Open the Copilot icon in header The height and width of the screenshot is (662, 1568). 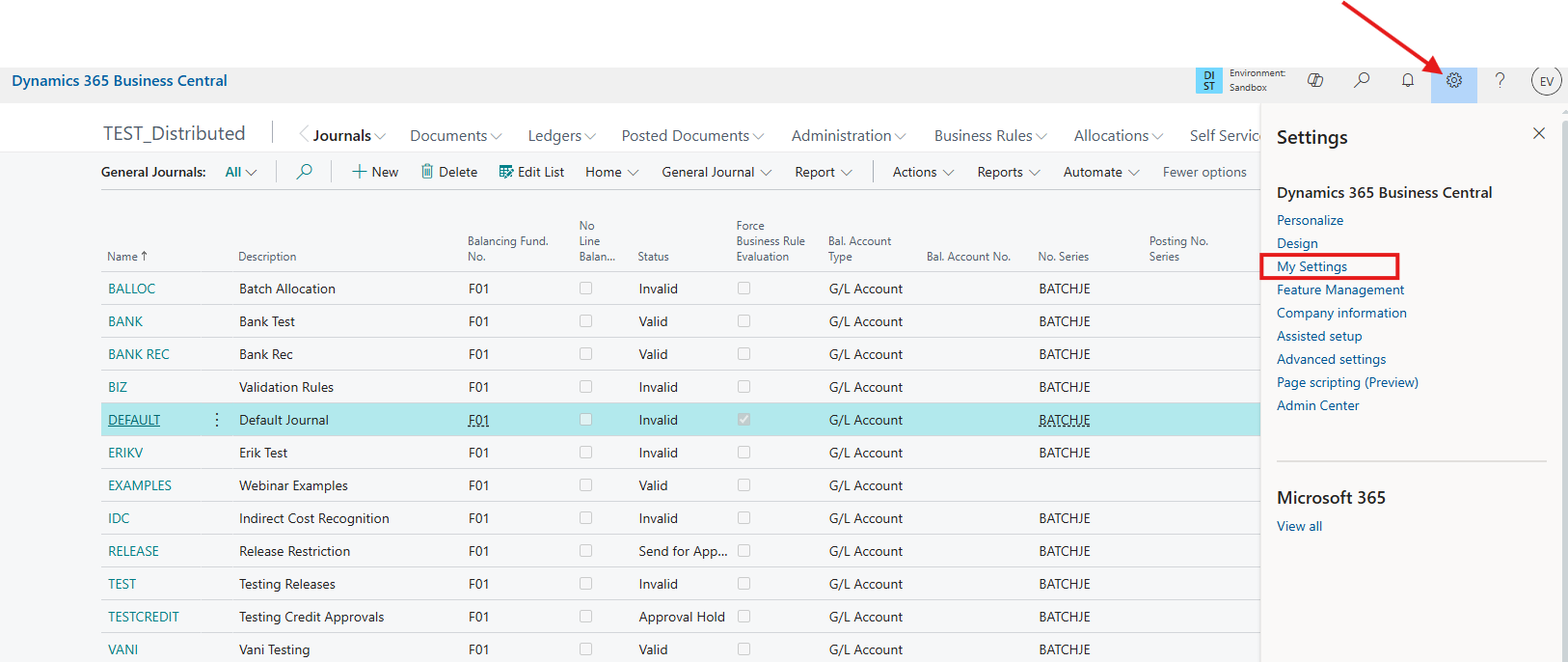[1314, 81]
